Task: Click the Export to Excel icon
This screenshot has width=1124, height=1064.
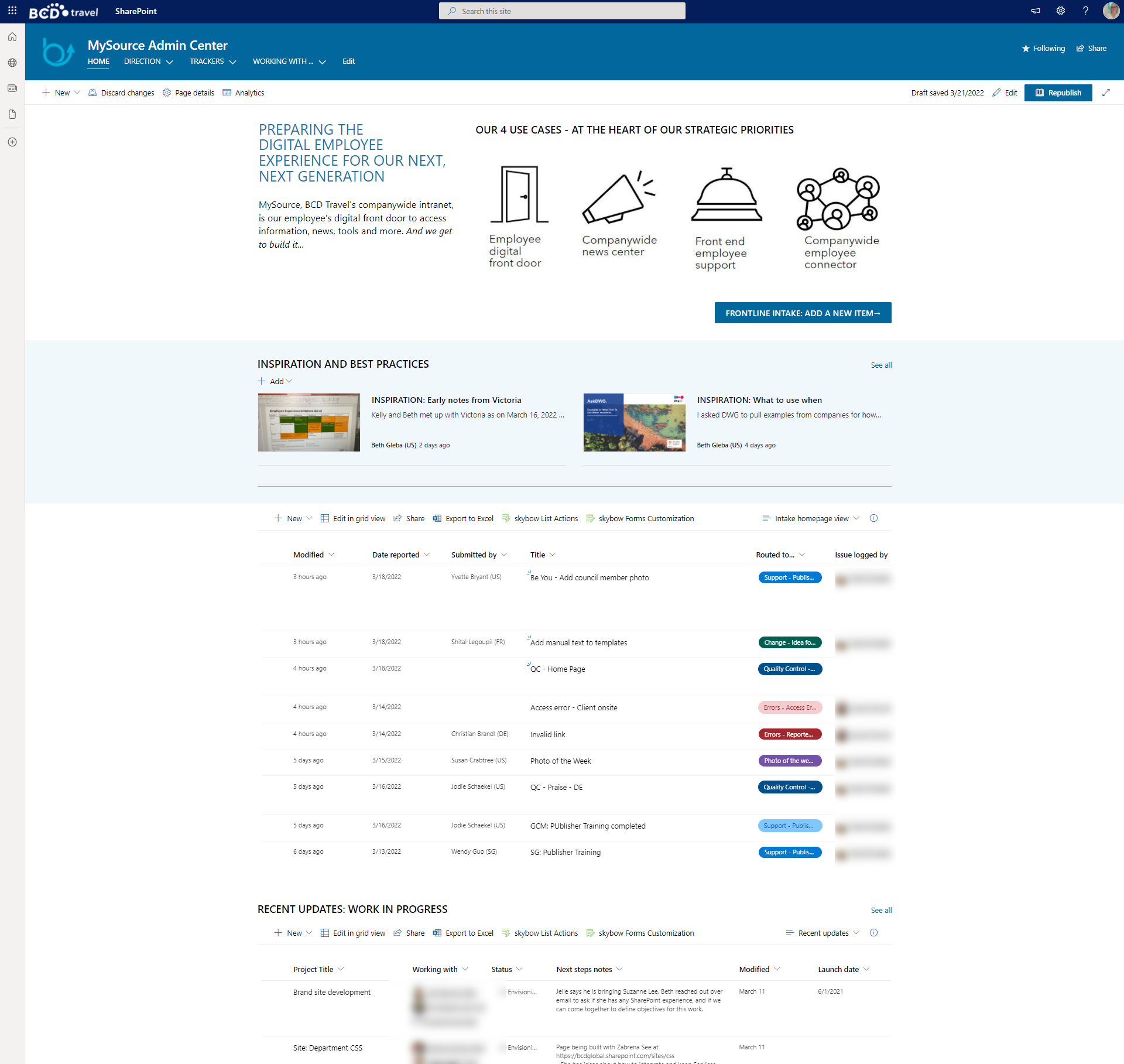Action: click(436, 518)
